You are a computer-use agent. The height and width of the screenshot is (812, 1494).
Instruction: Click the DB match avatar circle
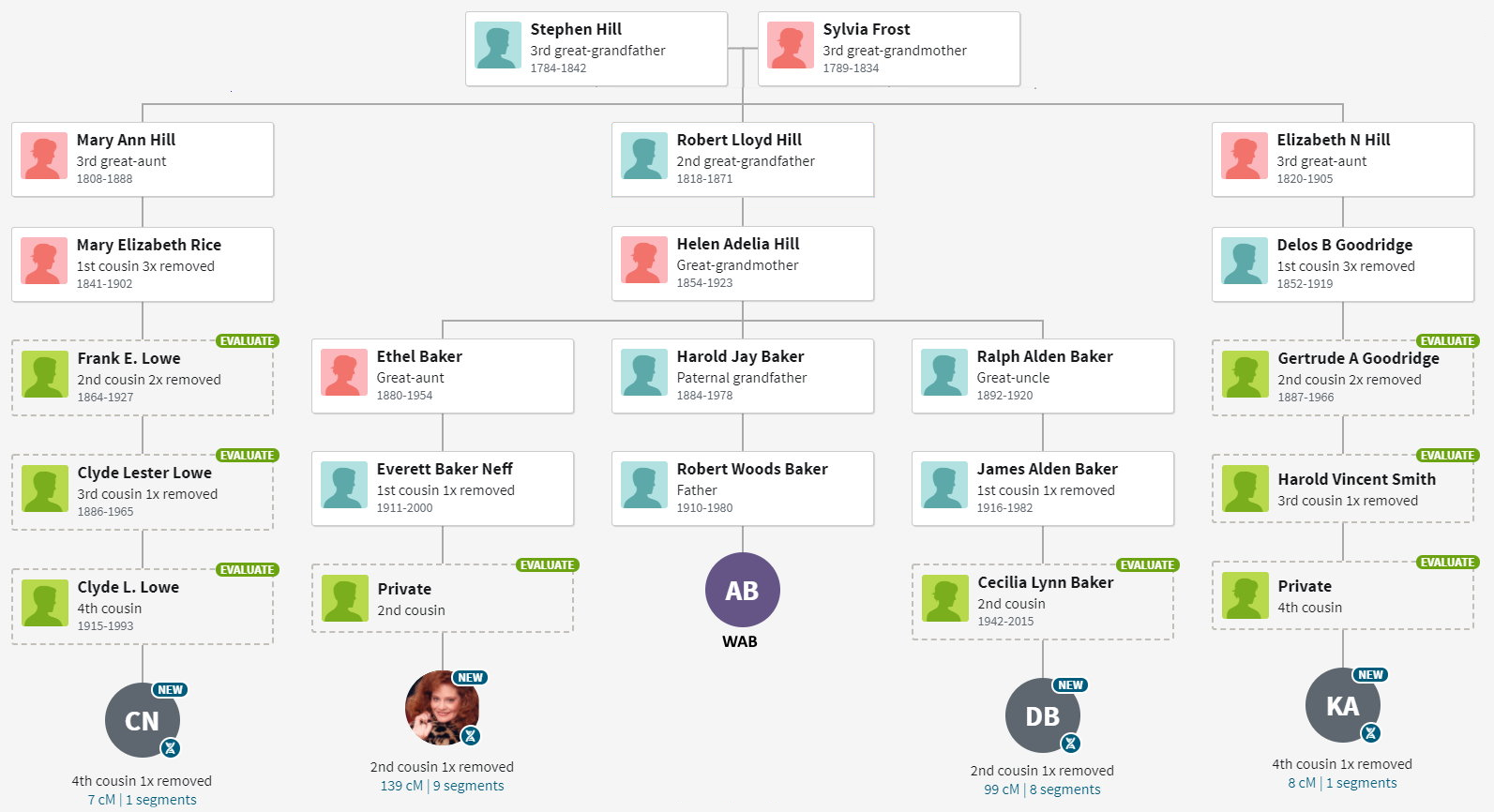(1043, 715)
